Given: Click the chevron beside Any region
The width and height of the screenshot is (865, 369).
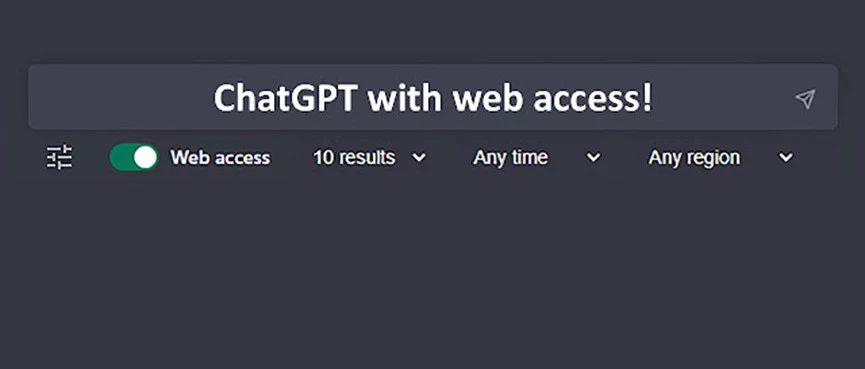Looking at the screenshot, I should click(786, 158).
